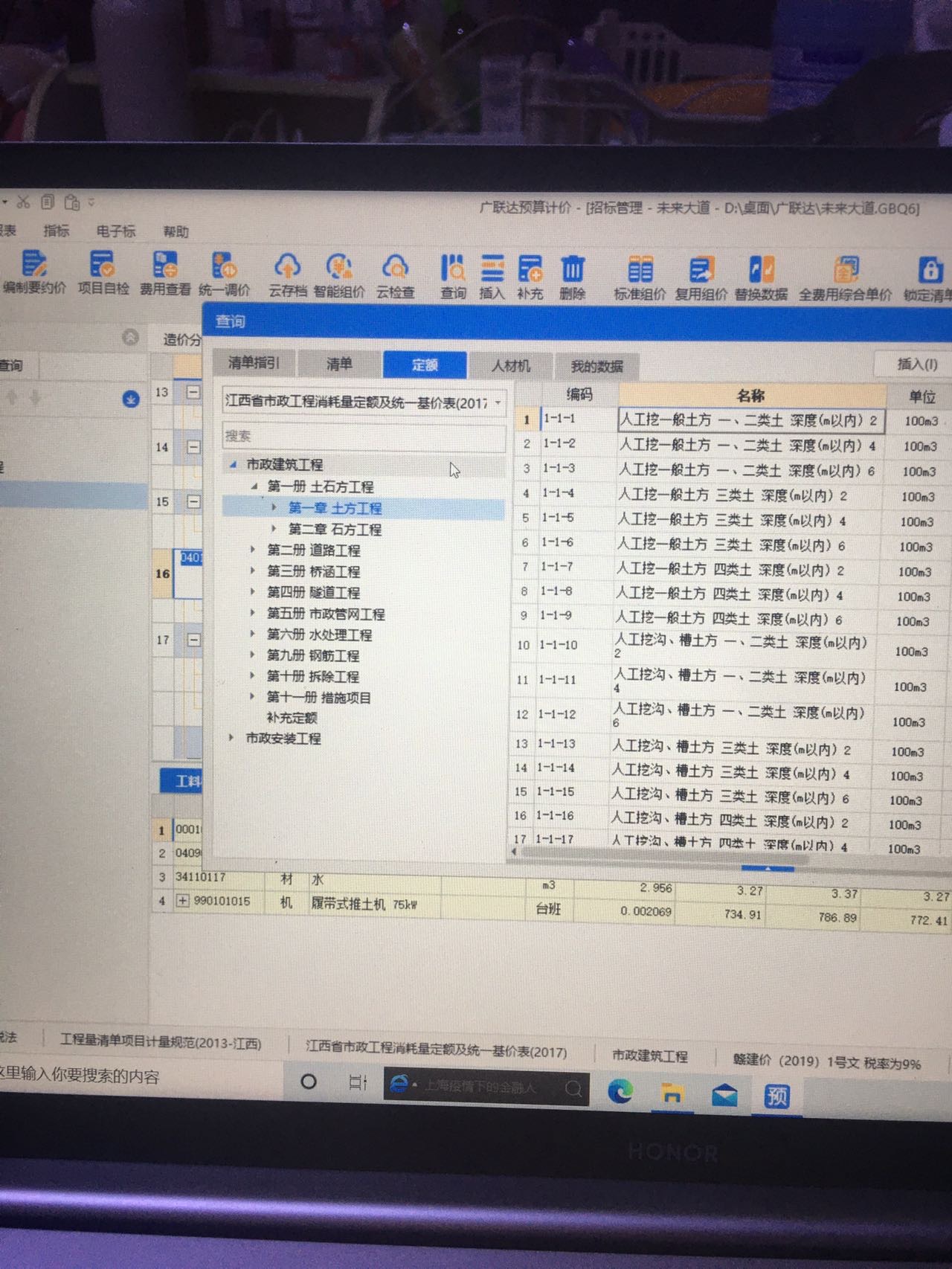The height and width of the screenshot is (1269, 952).
Task: Select 补充定额 in the tree
Action: click(292, 718)
